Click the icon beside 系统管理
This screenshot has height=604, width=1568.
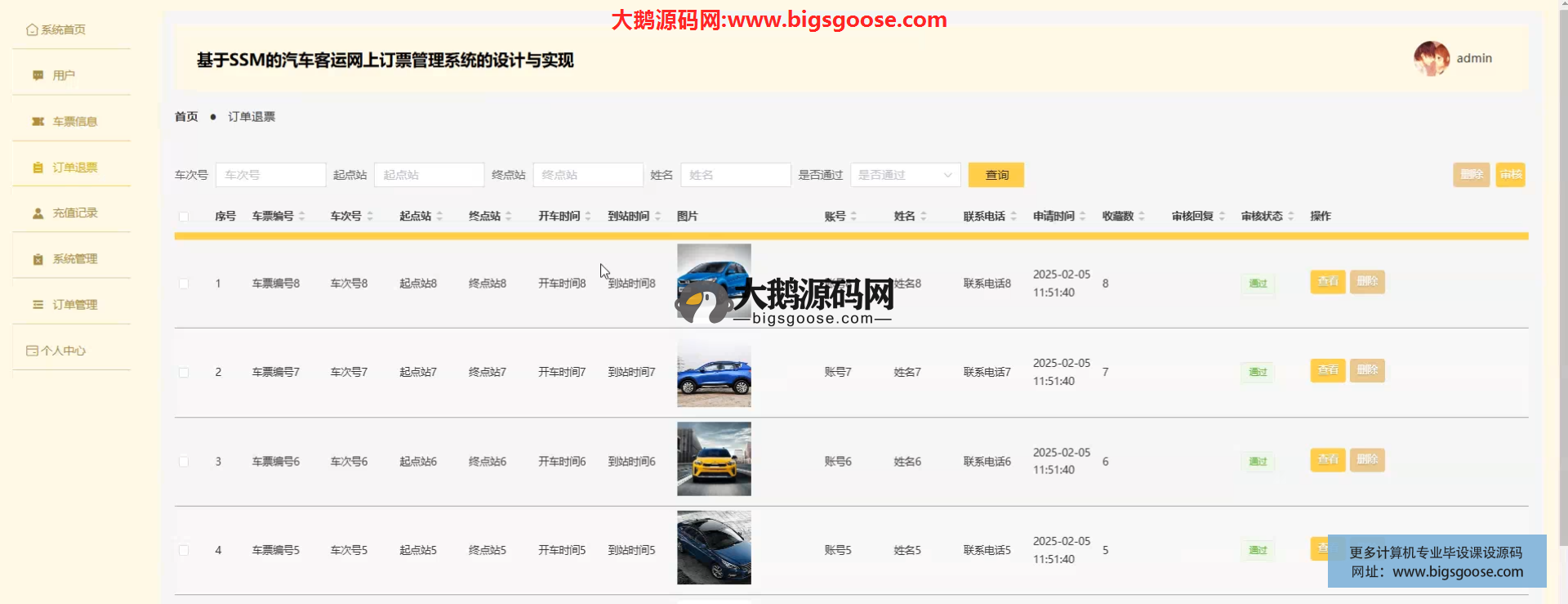(38, 259)
